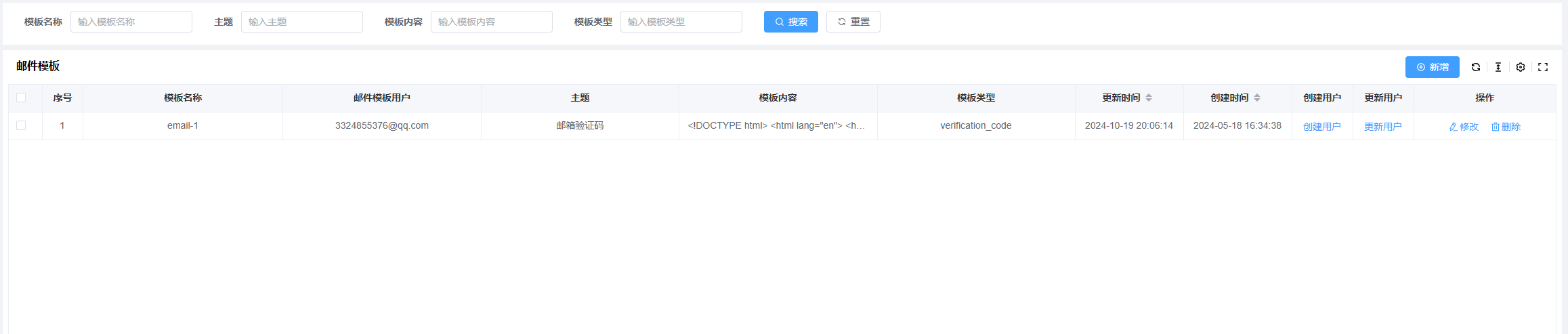Viewport: 1568px width, 334px height.
Task: Focus the 主题 input field
Action: point(302,22)
